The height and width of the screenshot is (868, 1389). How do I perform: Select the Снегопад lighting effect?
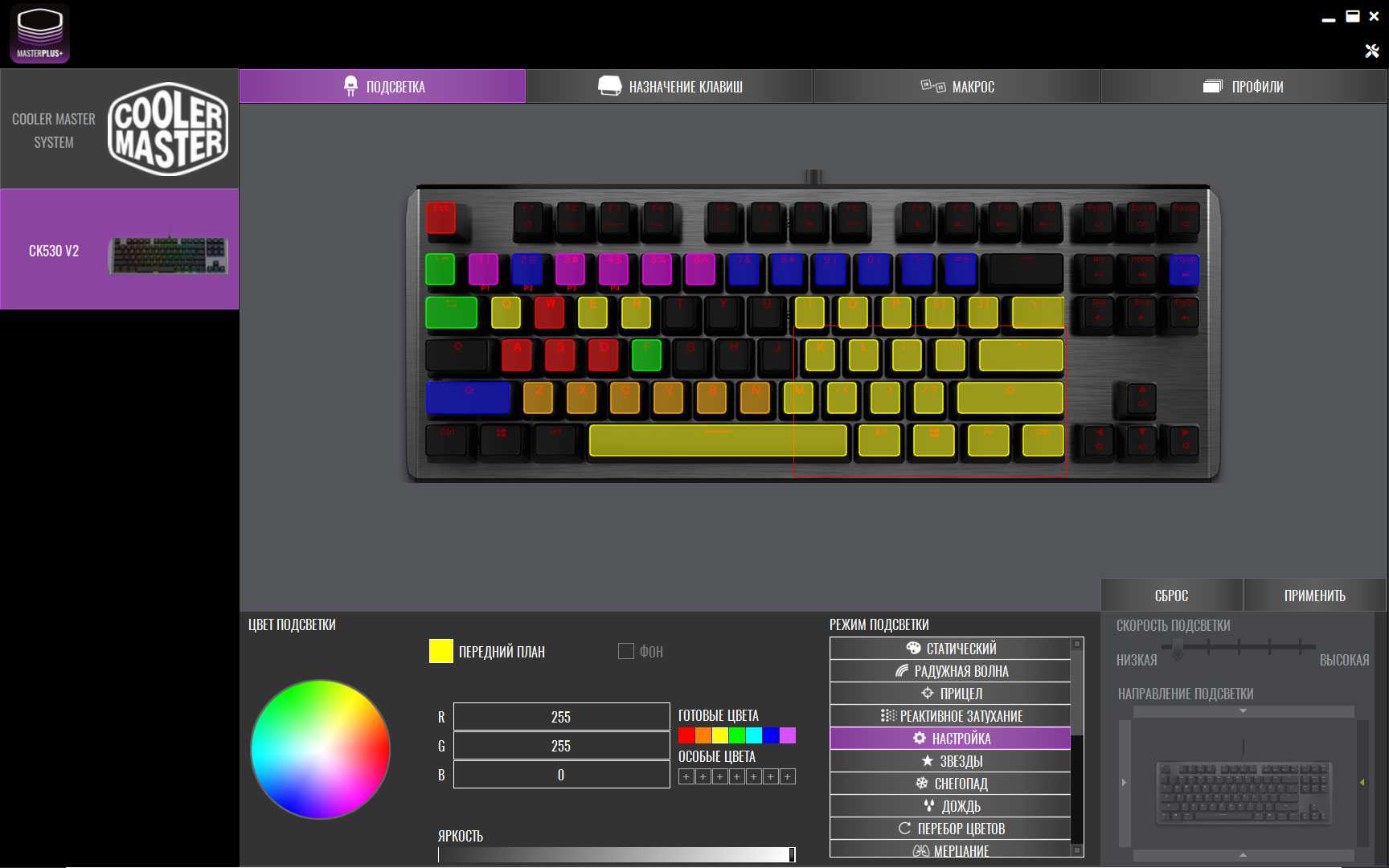coord(950,784)
